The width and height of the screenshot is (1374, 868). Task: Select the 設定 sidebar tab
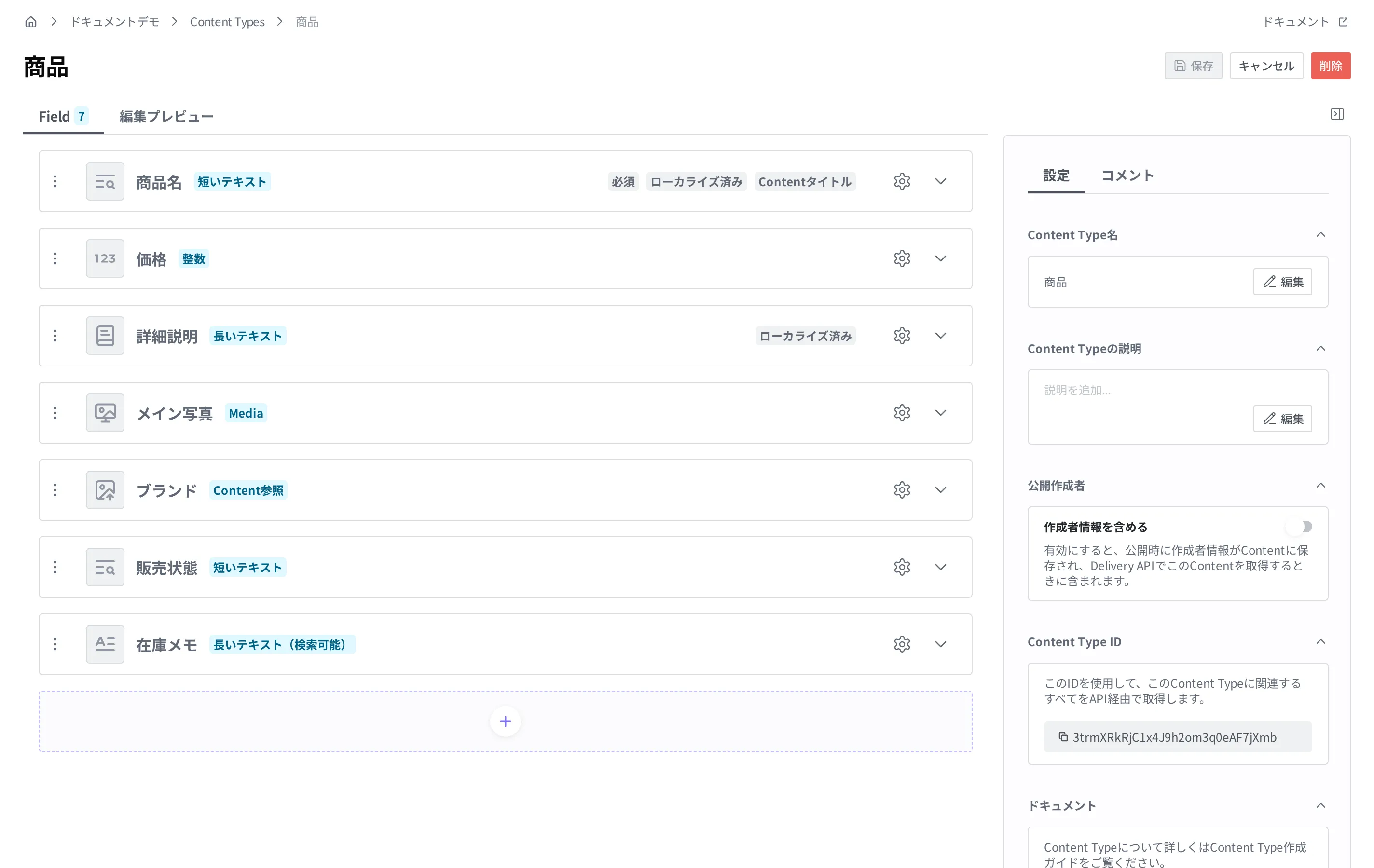pyautogui.click(x=1056, y=175)
